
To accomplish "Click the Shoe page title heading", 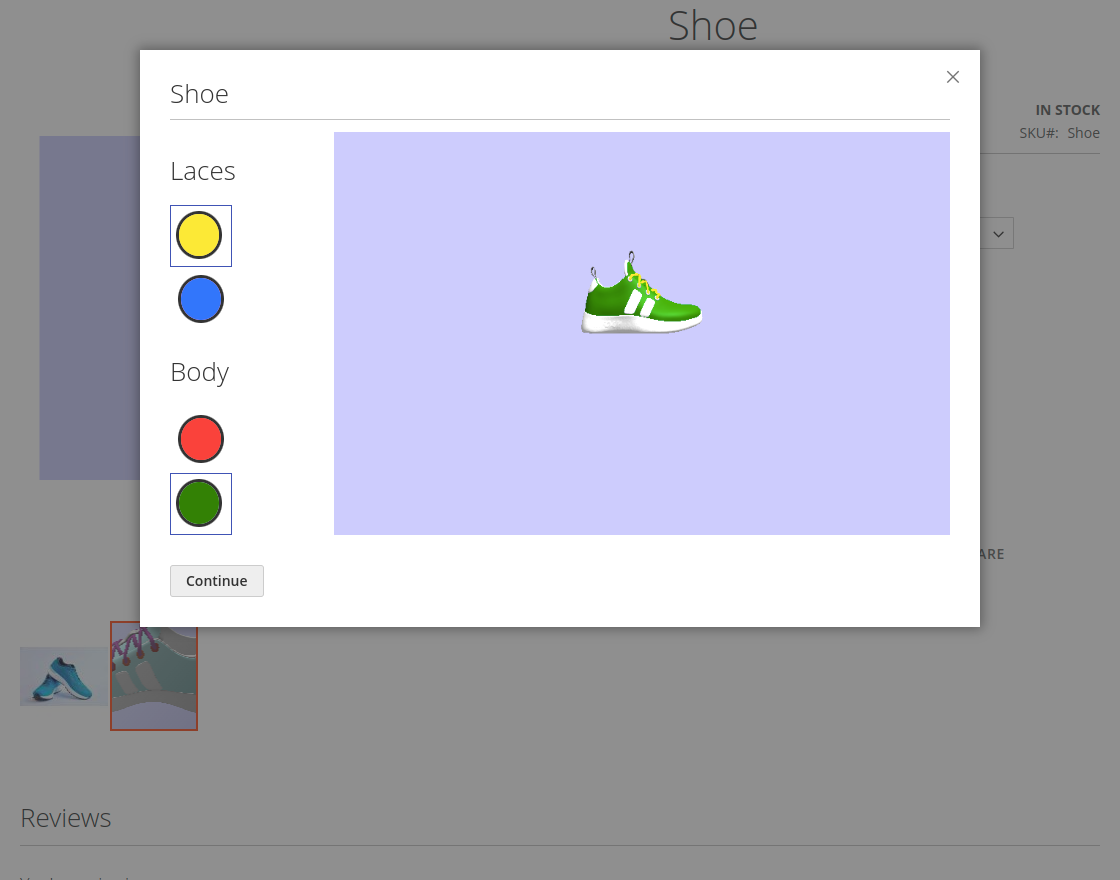I will tap(712, 25).
